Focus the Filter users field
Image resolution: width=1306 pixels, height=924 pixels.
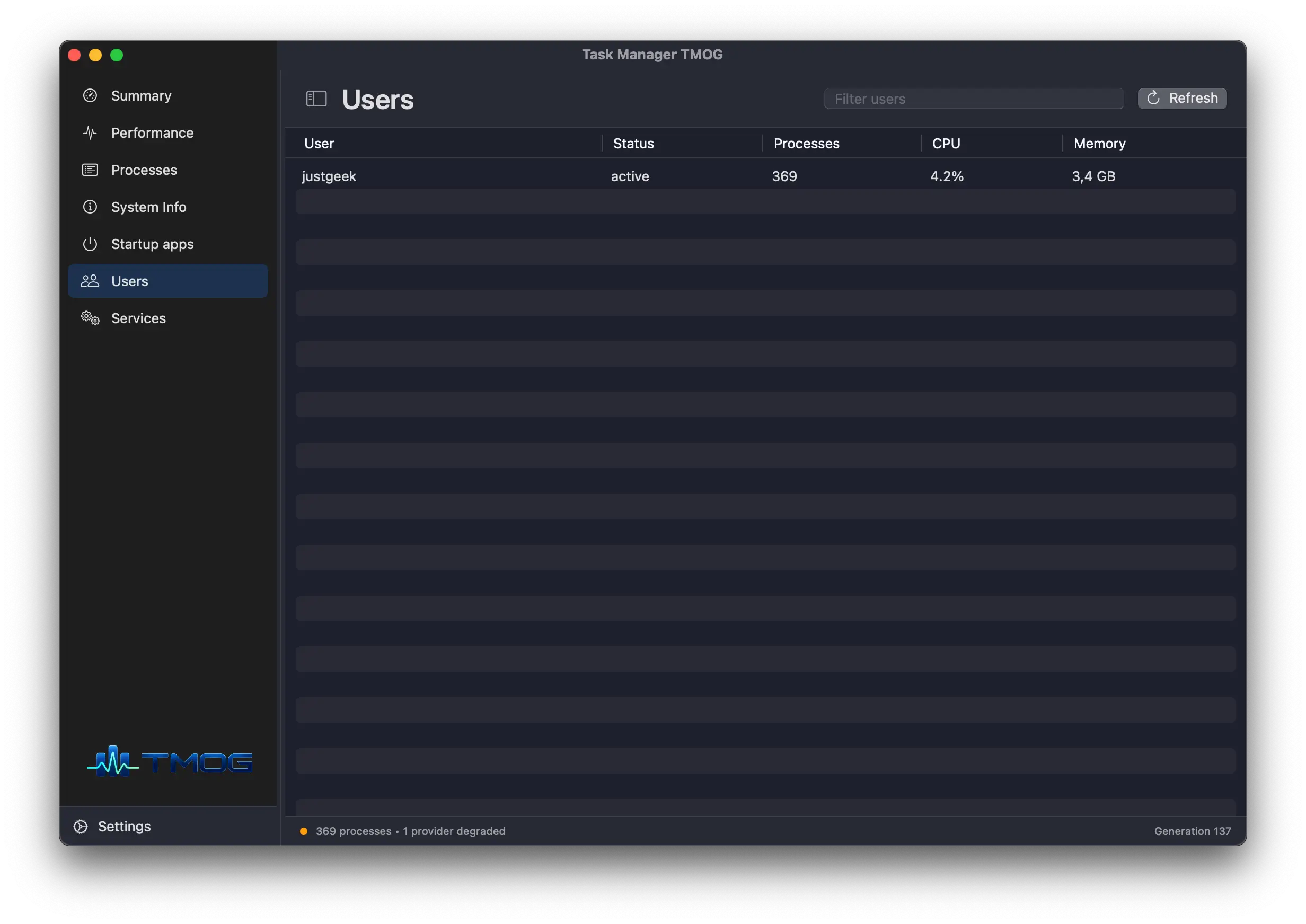pyautogui.click(x=974, y=99)
